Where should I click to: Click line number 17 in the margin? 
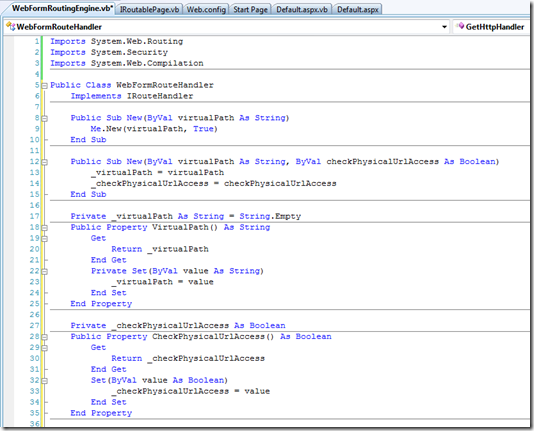click(x=34, y=216)
